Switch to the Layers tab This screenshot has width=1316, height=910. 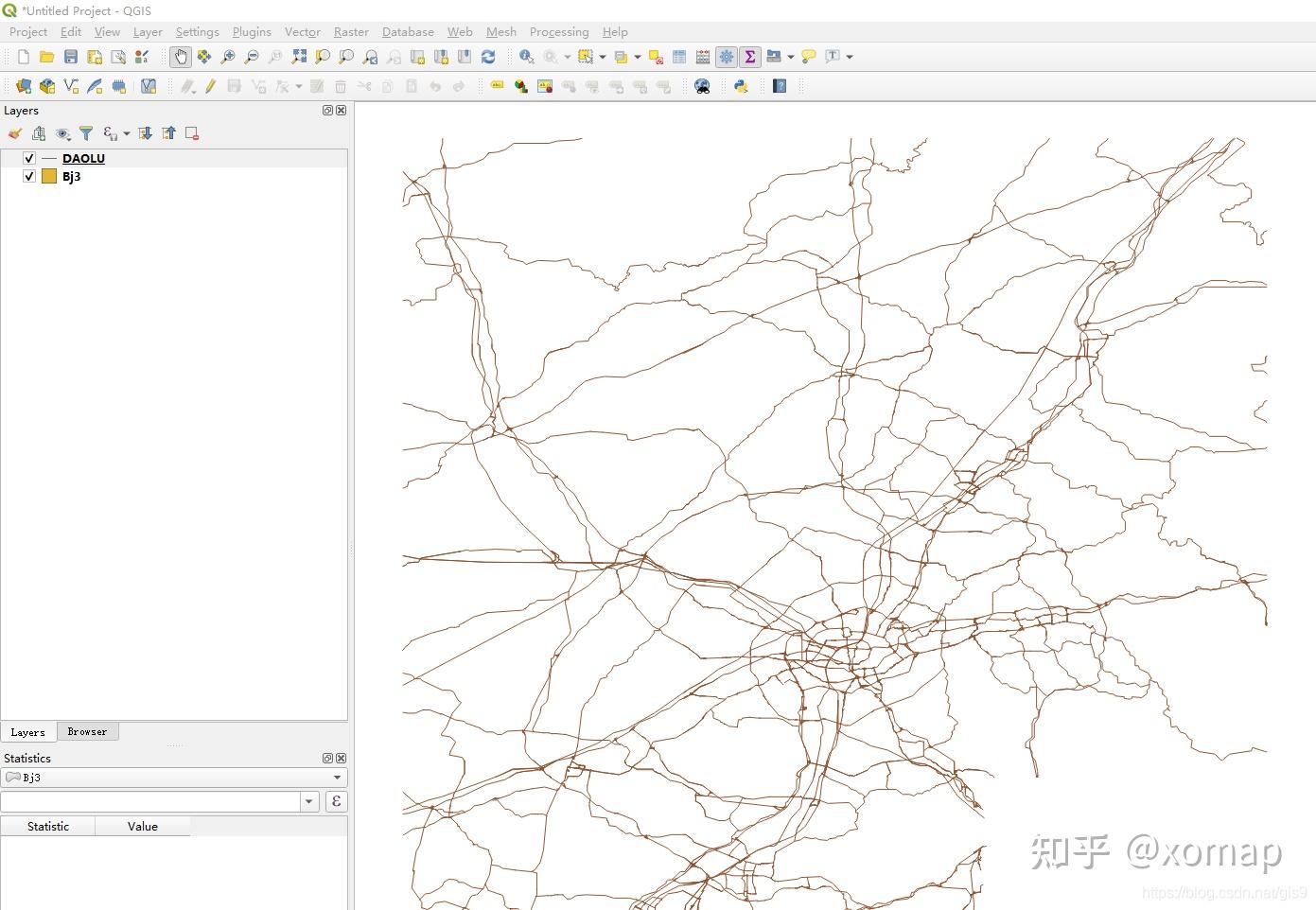tap(27, 732)
